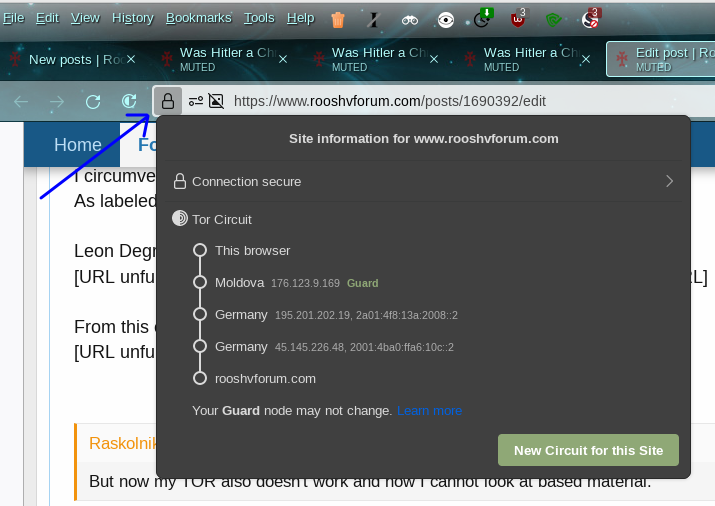Click New Circuit for this Site button
The height and width of the screenshot is (506, 715).
tap(588, 450)
